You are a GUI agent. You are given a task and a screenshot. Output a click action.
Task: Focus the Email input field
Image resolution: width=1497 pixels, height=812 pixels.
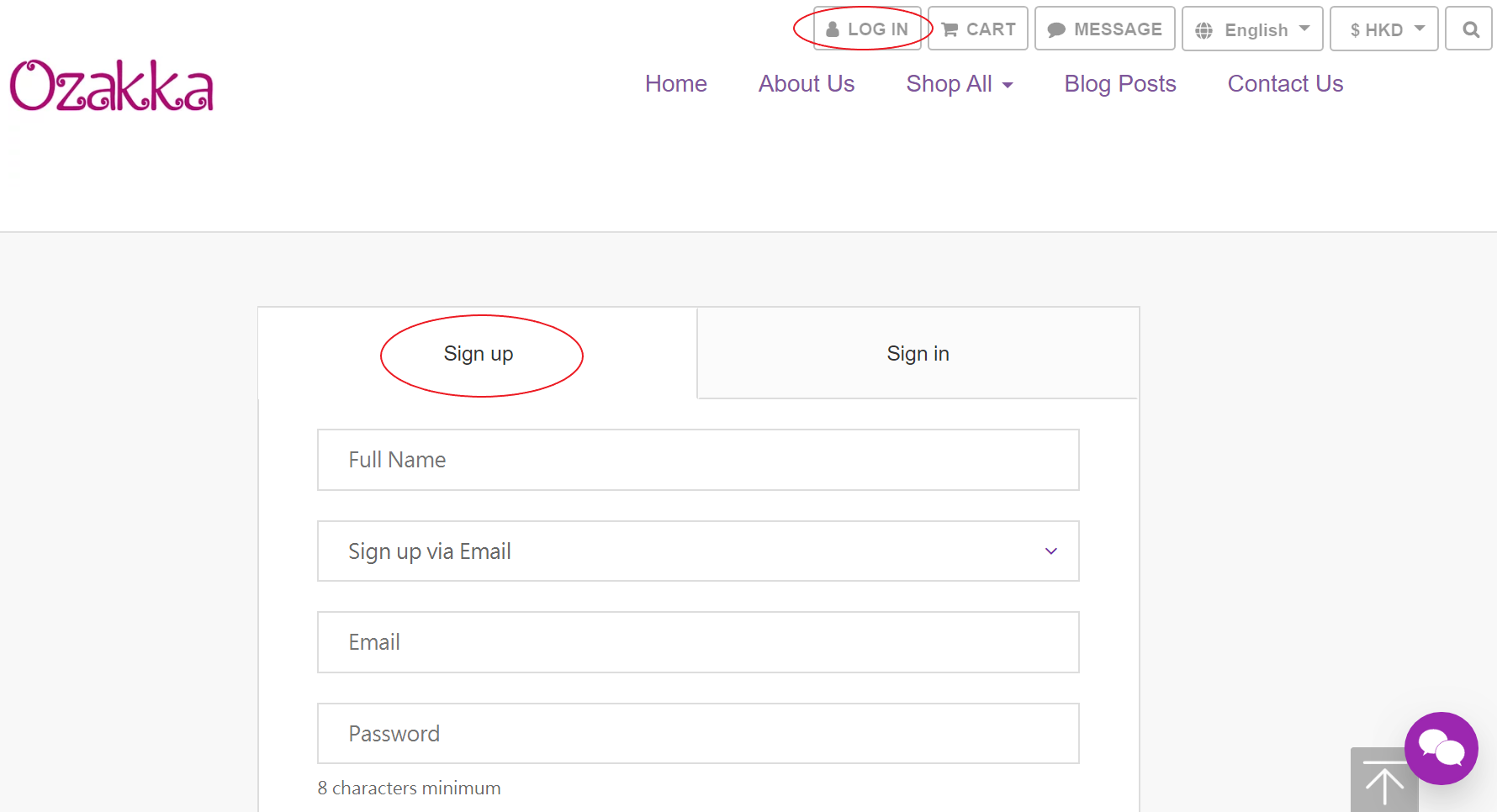click(698, 642)
